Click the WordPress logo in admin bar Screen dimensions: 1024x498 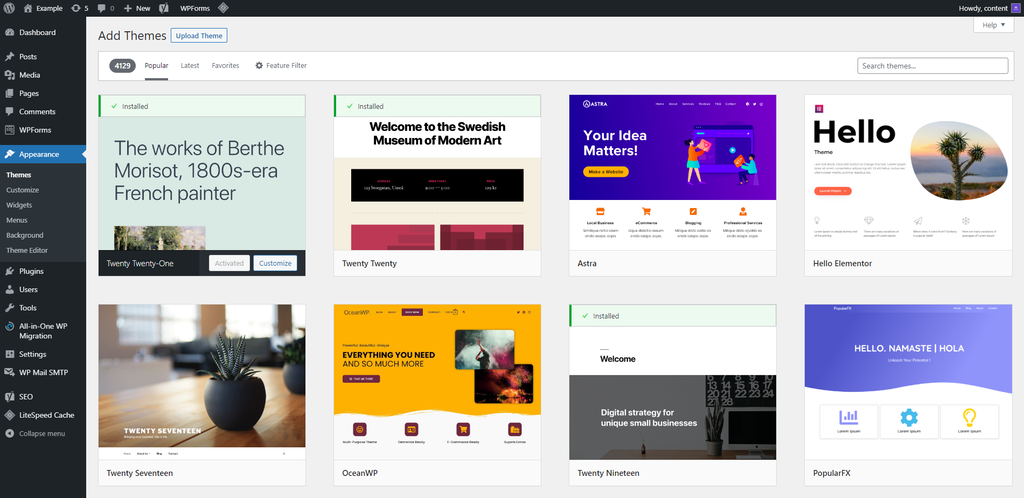[x=10, y=8]
